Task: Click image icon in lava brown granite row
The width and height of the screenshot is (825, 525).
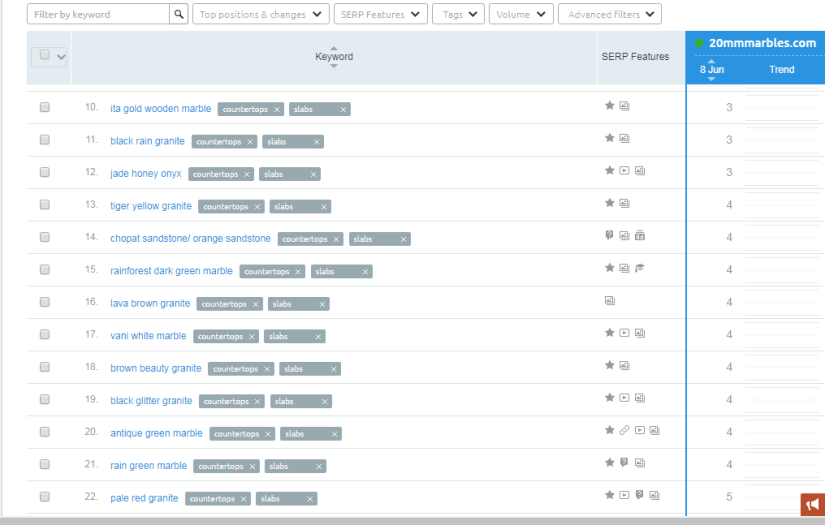Action: point(610,300)
